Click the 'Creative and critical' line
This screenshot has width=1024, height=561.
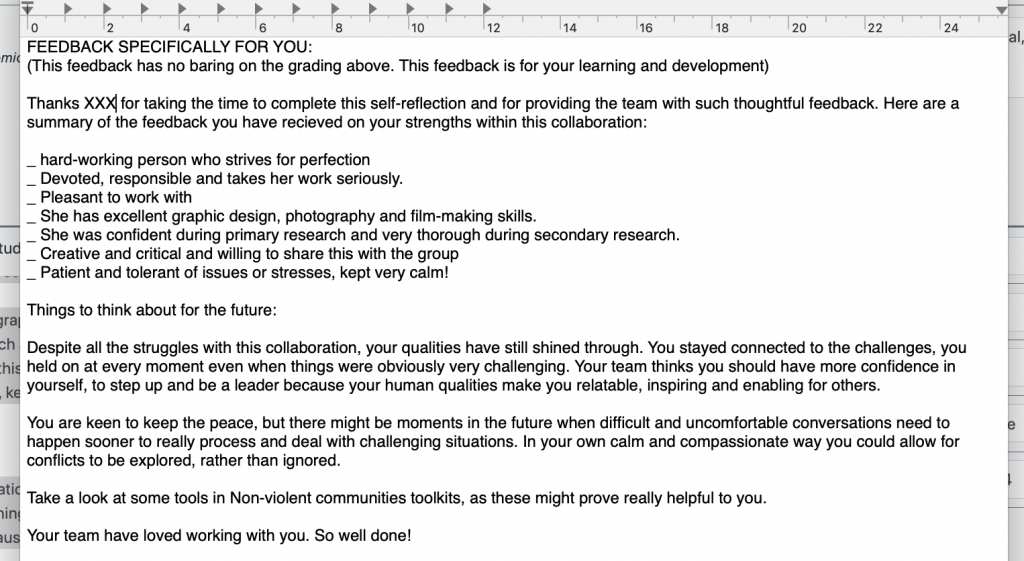point(243,254)
